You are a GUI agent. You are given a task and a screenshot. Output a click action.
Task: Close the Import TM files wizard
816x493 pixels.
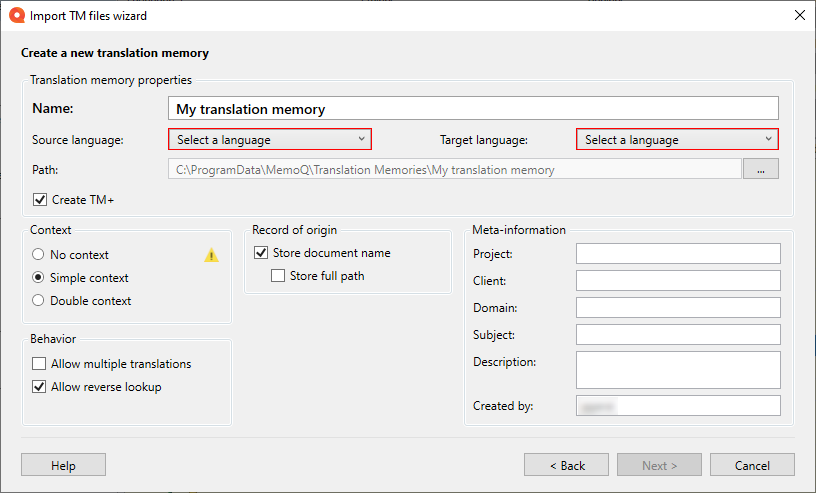tap(799, 16)
